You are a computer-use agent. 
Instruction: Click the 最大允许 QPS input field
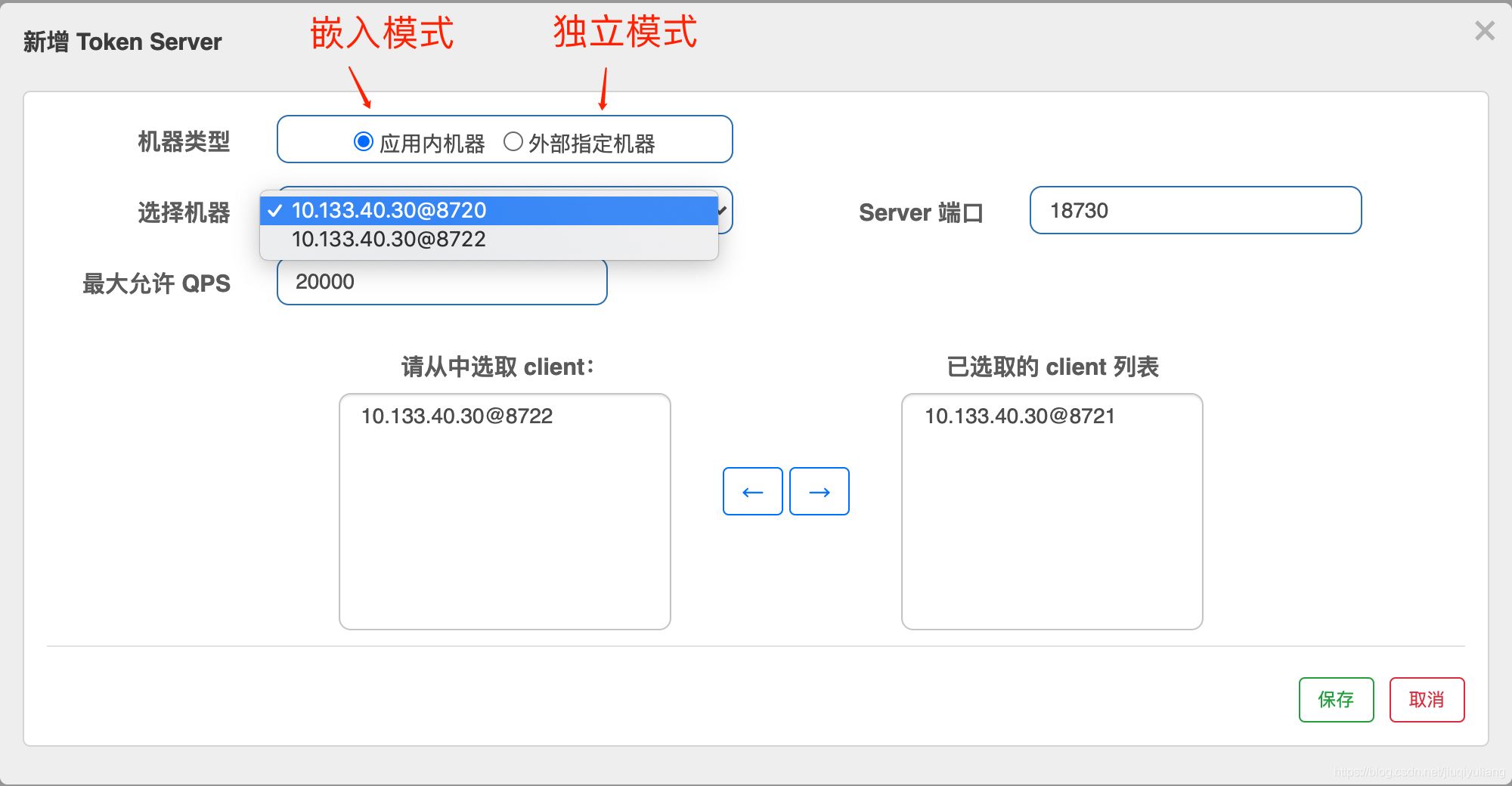442,282
